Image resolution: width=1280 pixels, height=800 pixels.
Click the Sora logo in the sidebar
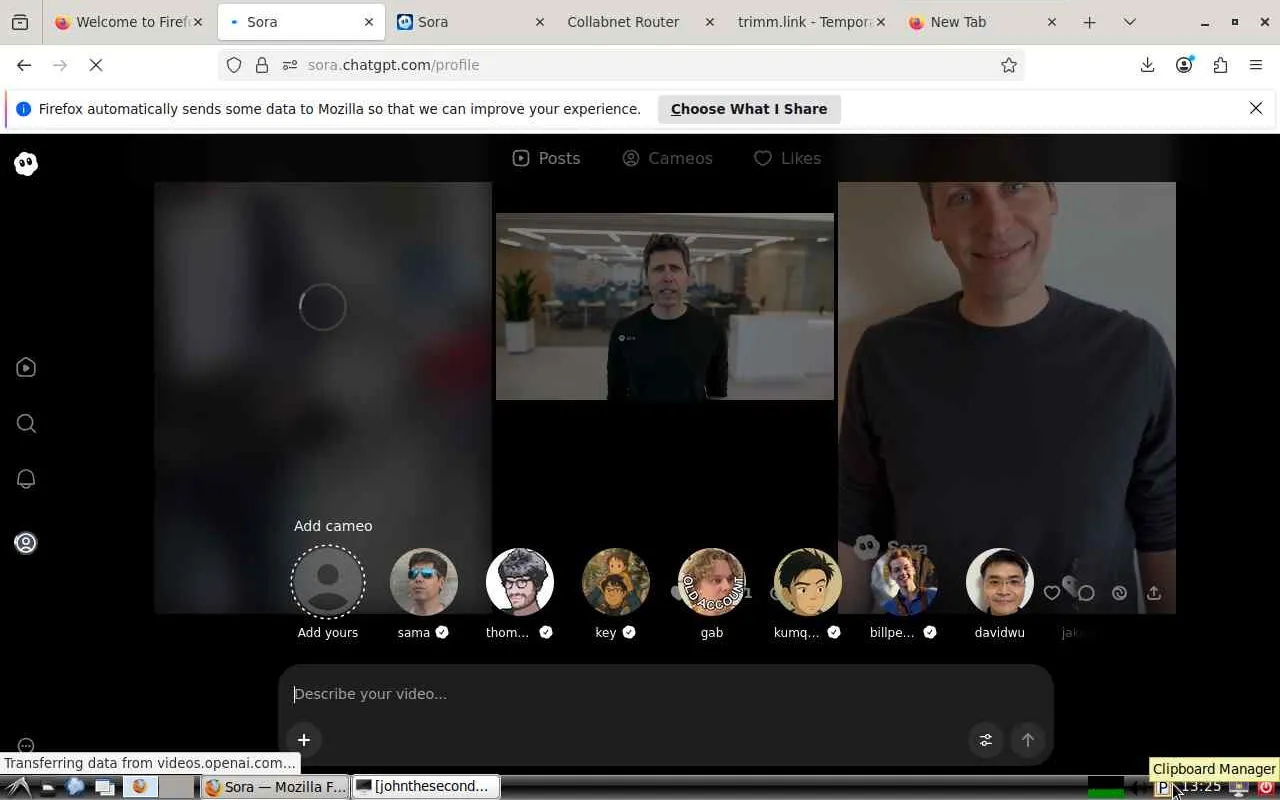pyautogui.click(x=26, y=164)
